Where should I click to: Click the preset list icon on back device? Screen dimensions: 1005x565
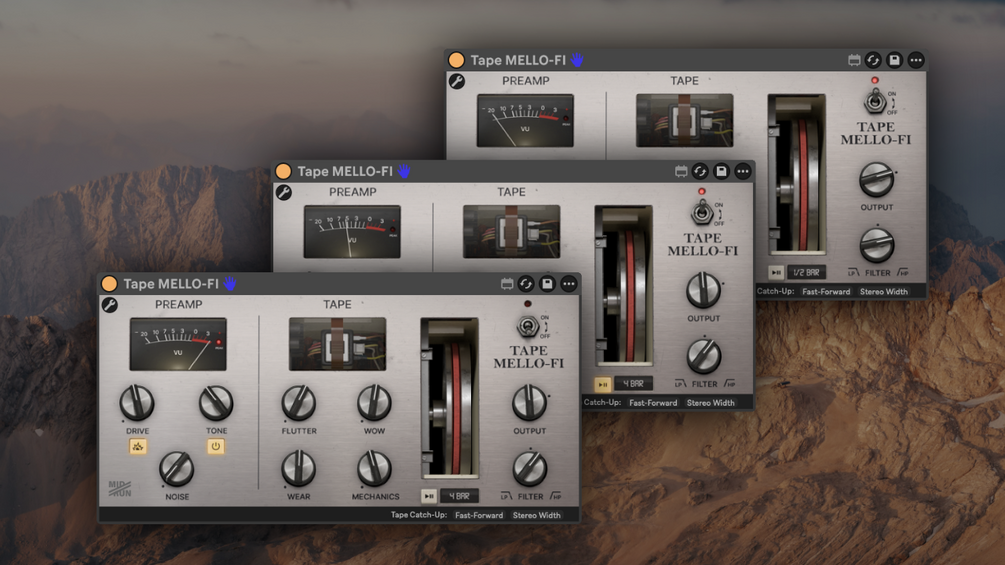point(854,60)
